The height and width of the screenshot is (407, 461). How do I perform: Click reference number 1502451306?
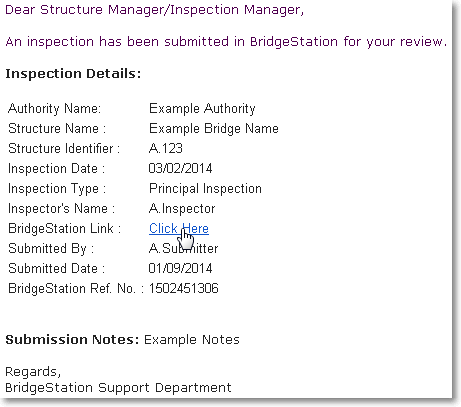tap(184, 288)
